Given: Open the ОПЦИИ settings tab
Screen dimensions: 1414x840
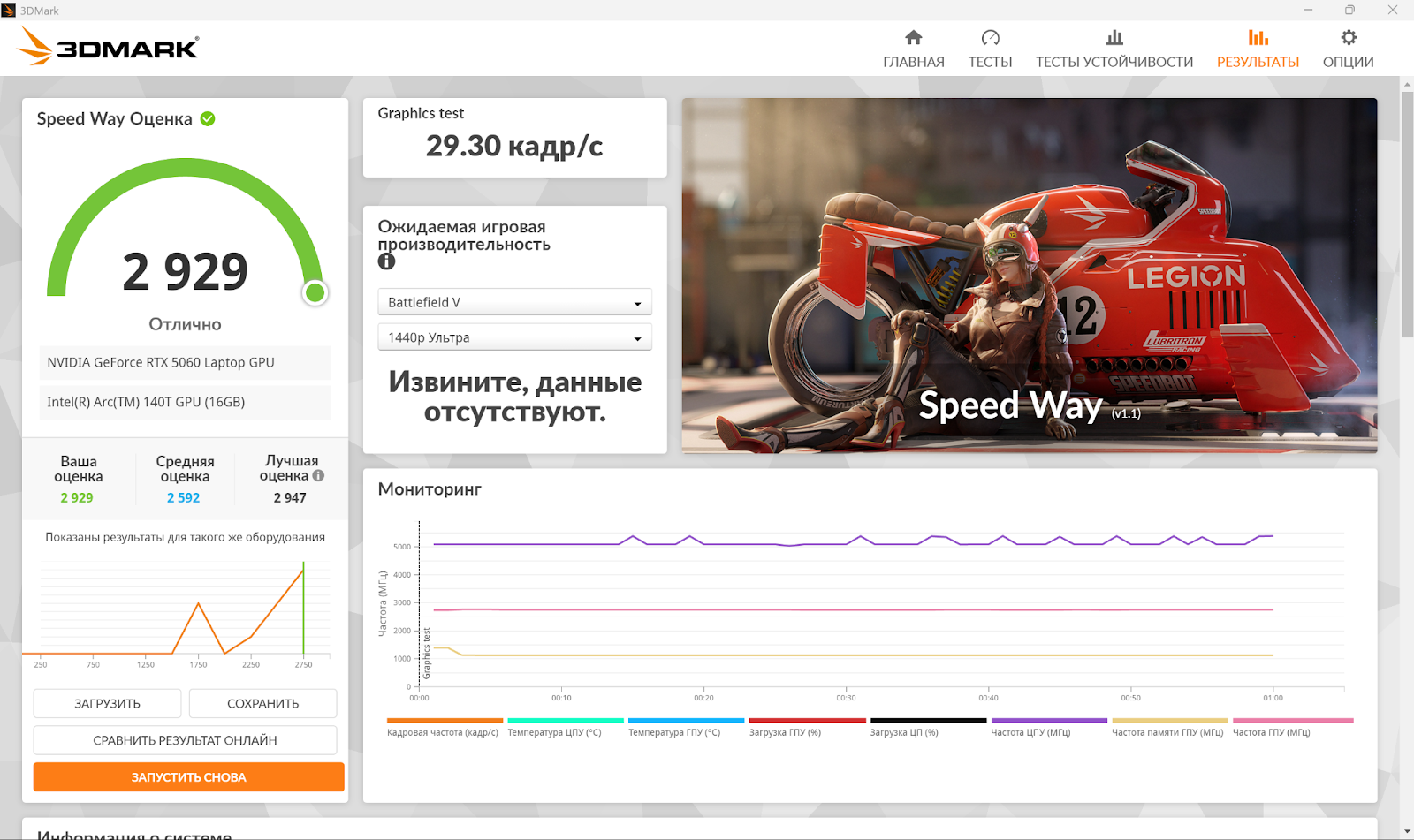Looking at the screenshot, I should (1348, 49).
